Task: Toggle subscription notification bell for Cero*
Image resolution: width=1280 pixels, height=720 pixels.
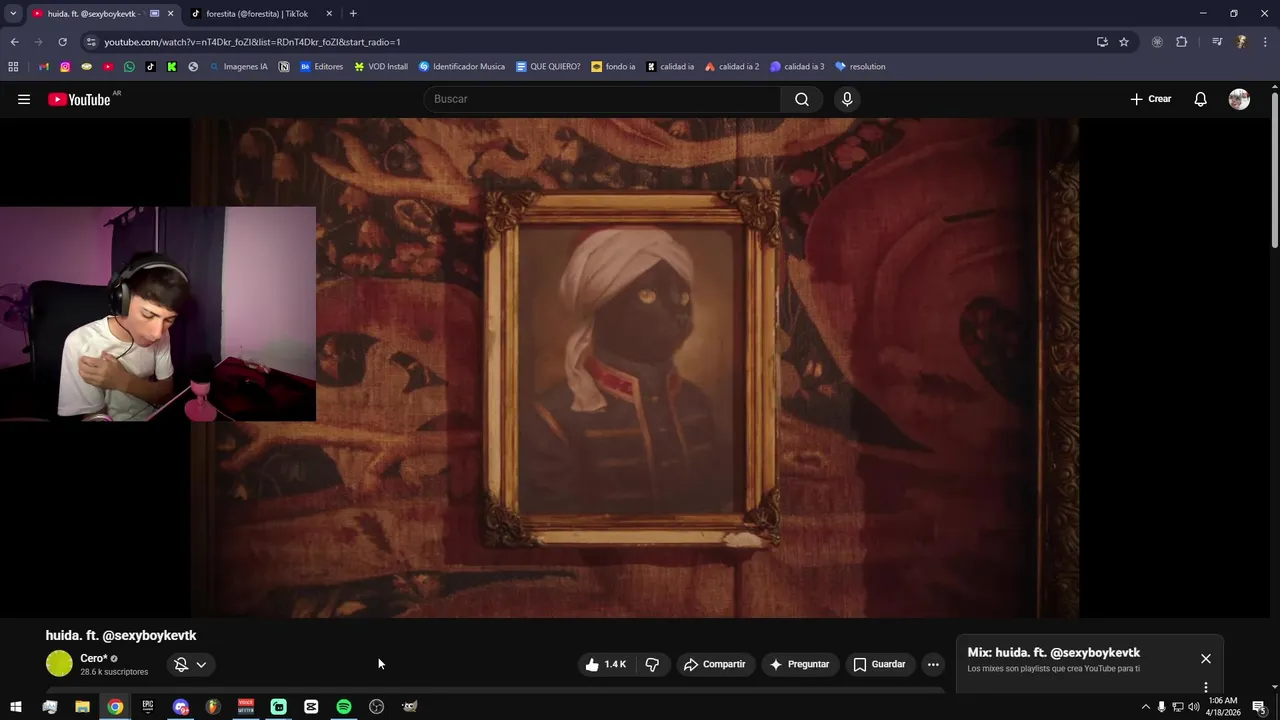Action: [x=181, y=664]
